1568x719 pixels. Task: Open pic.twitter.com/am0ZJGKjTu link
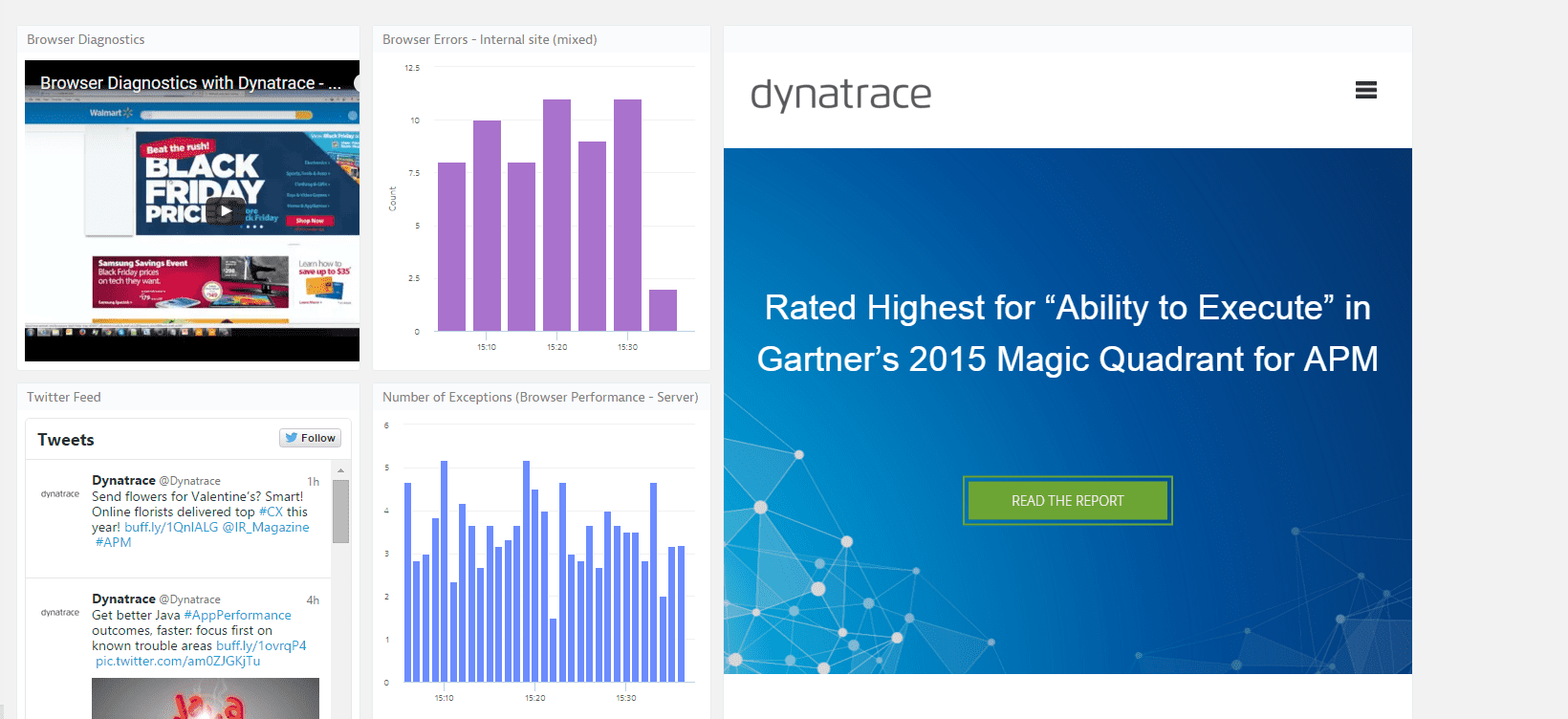pyautogui.click(x=178, y=661)
